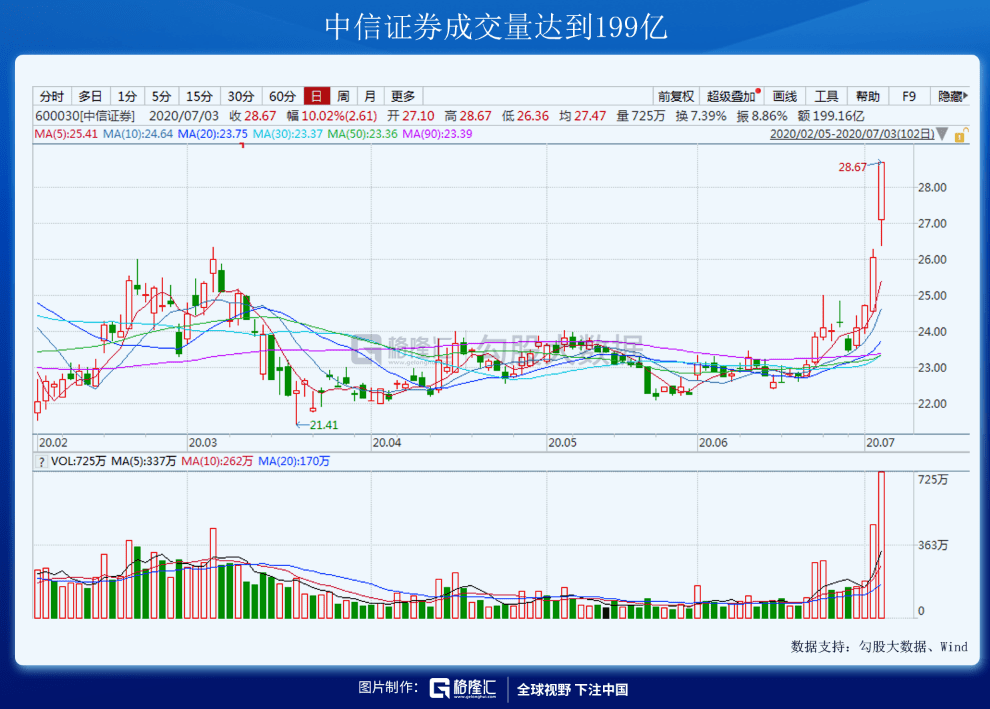
Task: Open the 工具 tools menu
Action: (x=828, y=96)
